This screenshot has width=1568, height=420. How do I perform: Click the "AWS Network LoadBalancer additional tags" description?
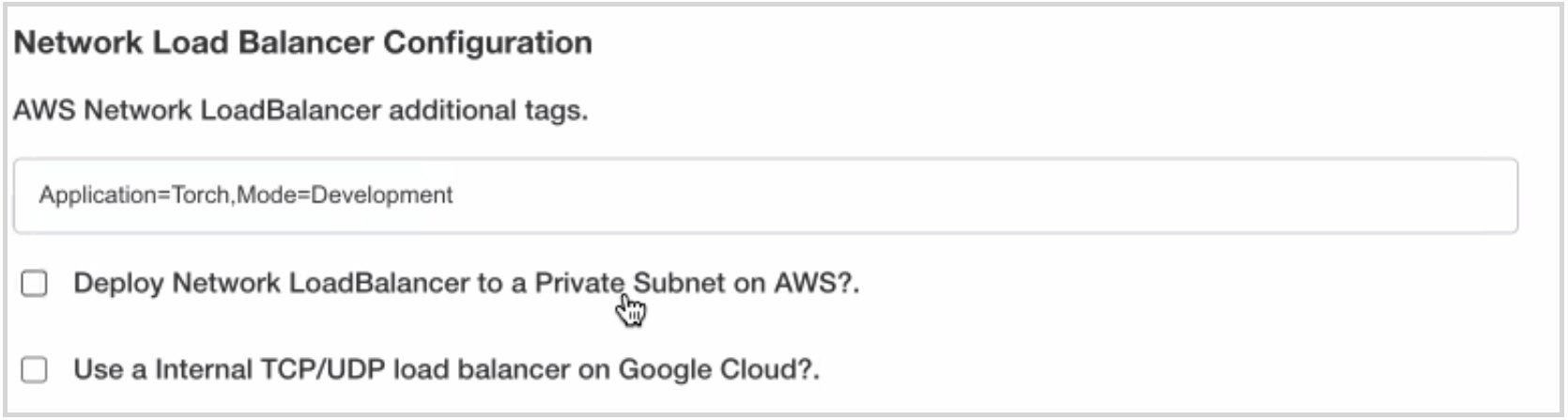pyautogui.click(x=300, y=111)
